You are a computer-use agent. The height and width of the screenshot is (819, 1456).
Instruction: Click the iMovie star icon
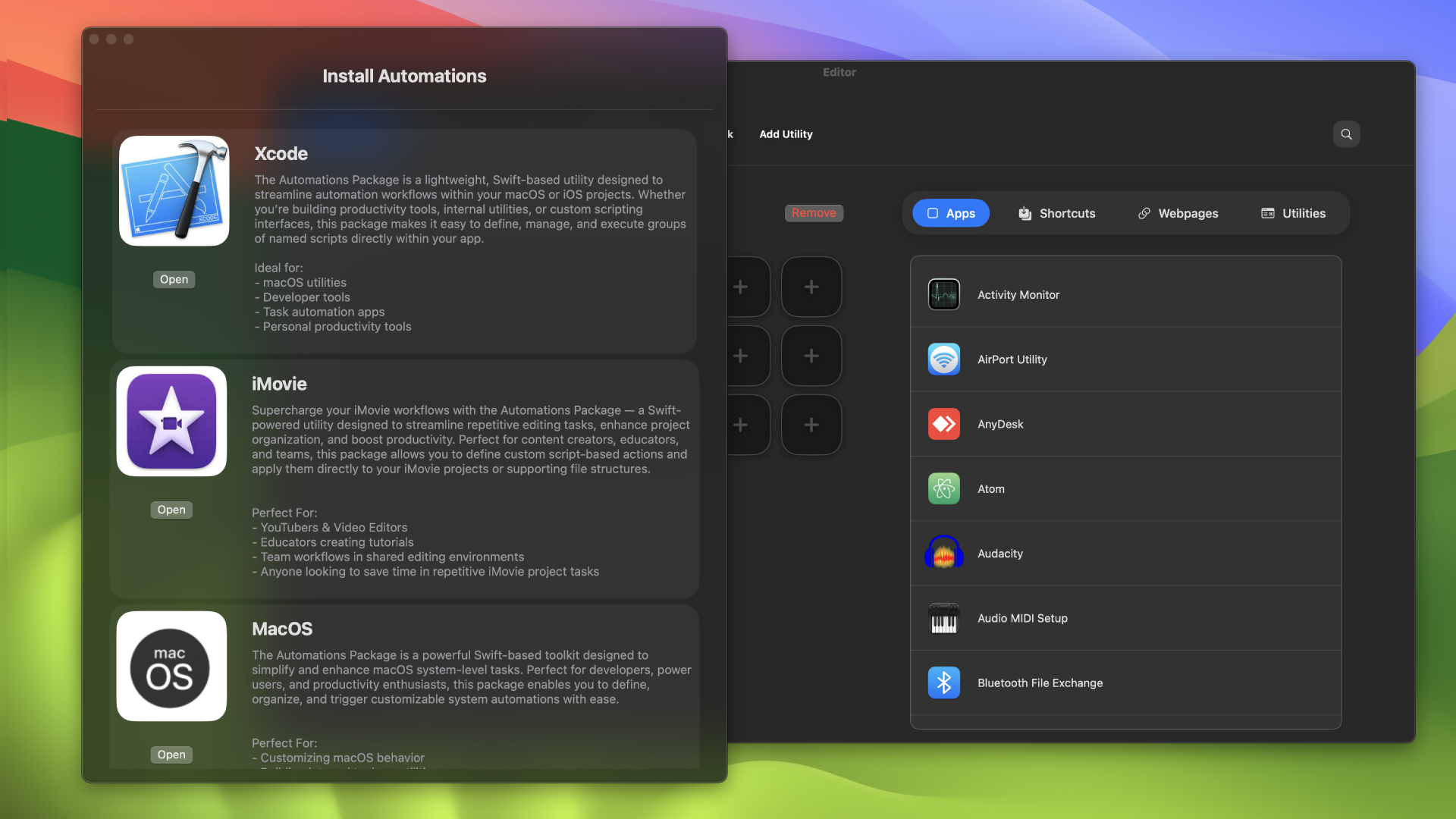pos(171,422)
